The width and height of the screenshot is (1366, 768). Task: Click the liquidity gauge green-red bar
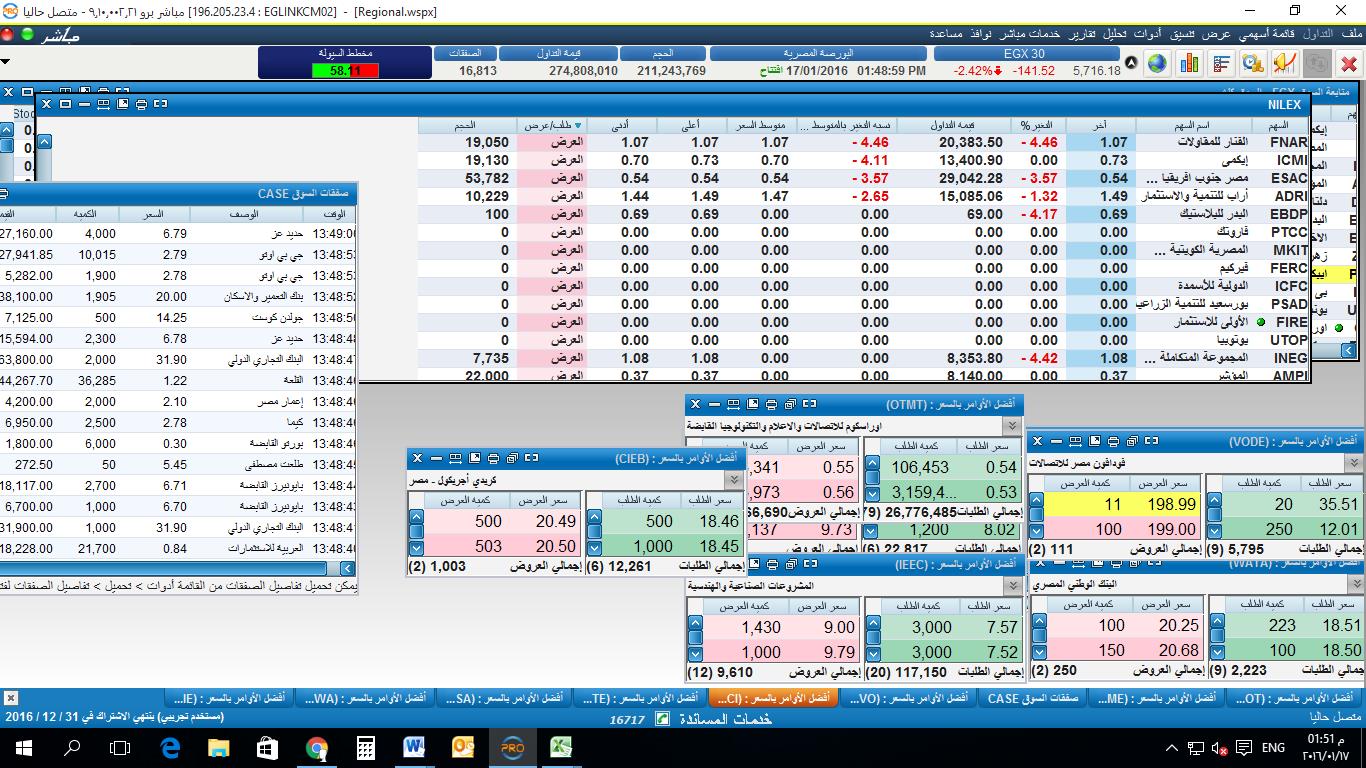(x=345, y=71)
